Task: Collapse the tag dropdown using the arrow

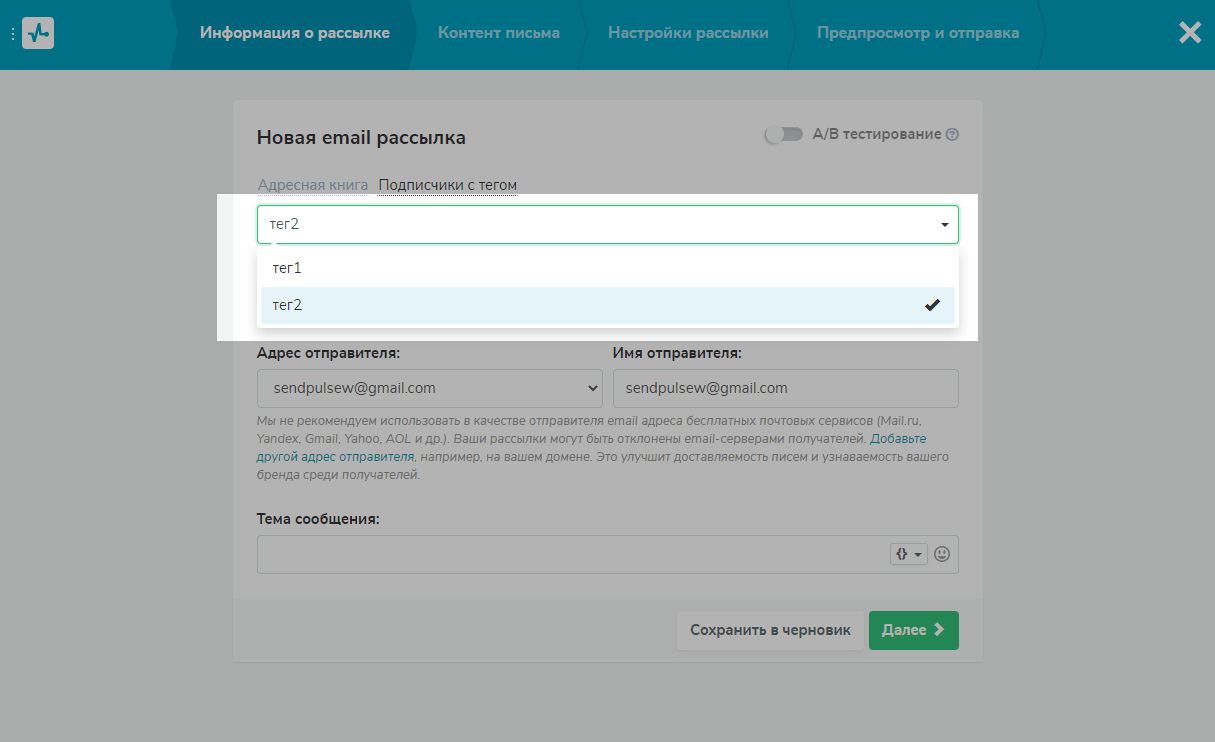Action: [944, 225]
